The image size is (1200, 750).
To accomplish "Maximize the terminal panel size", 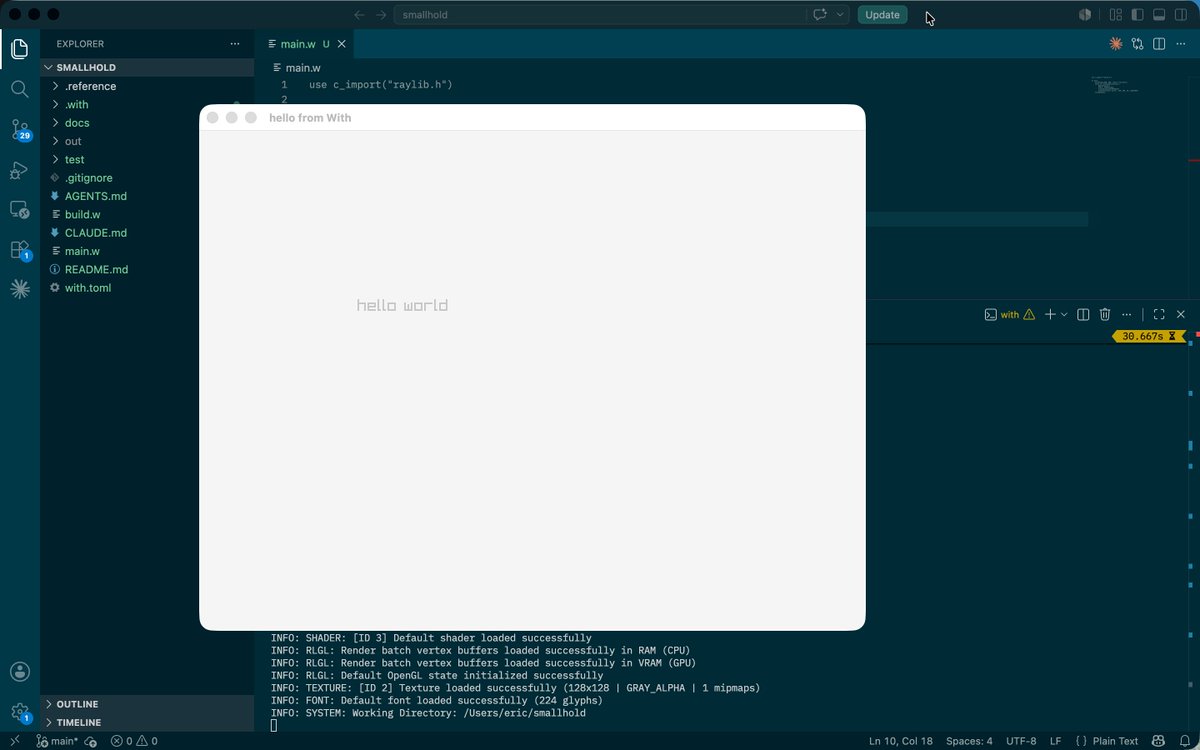I will [1159, 314].
